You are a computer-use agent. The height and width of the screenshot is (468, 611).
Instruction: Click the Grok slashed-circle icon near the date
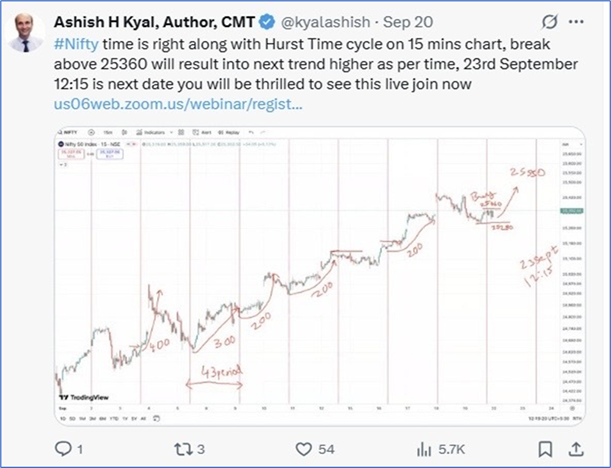[547, 21]
